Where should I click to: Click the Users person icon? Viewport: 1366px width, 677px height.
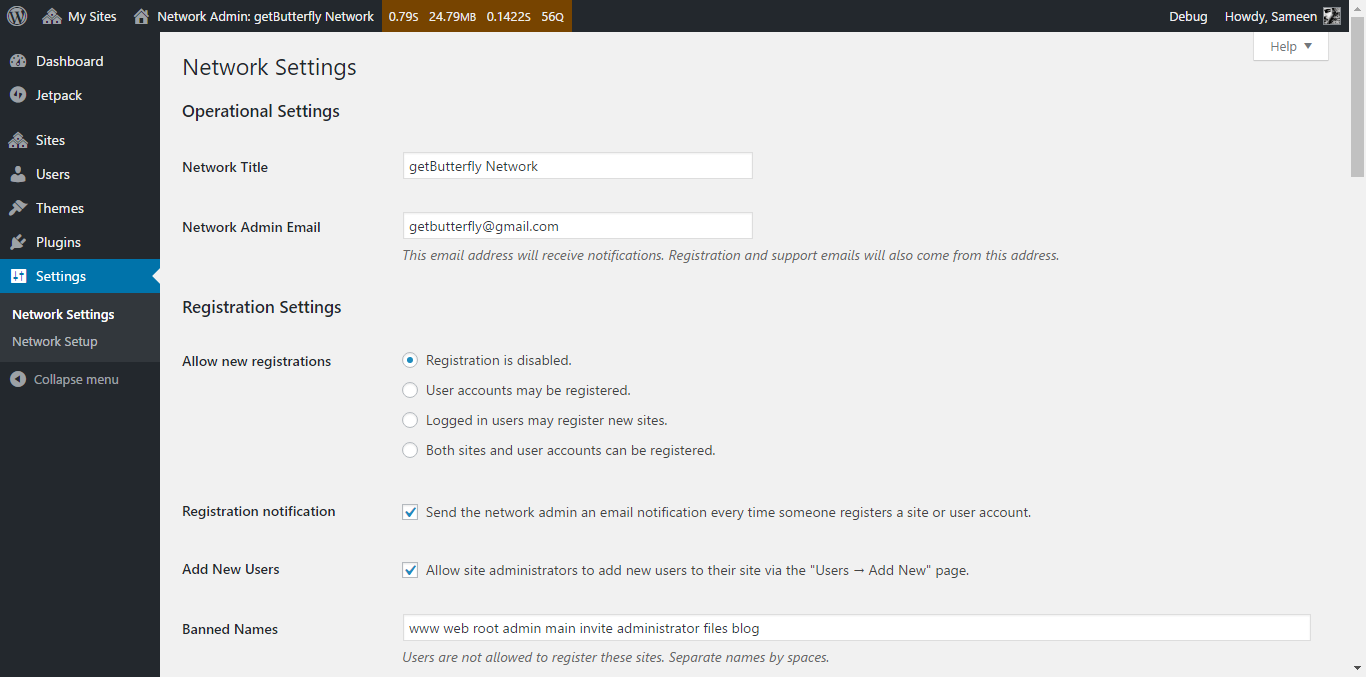click(x=18, y=174)
